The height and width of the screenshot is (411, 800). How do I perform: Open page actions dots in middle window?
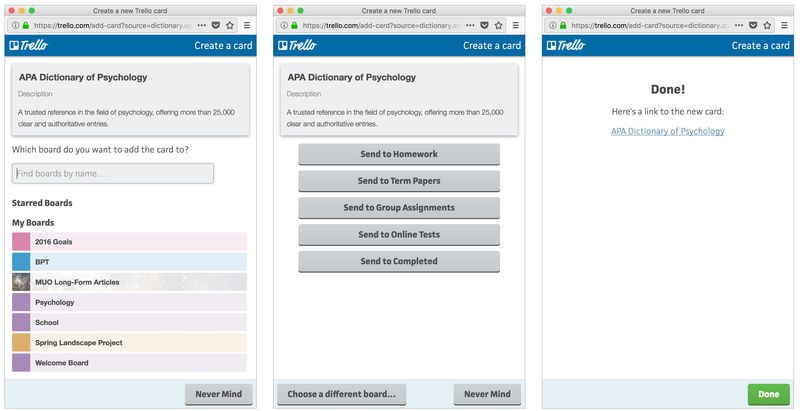(x=470, y=25)
